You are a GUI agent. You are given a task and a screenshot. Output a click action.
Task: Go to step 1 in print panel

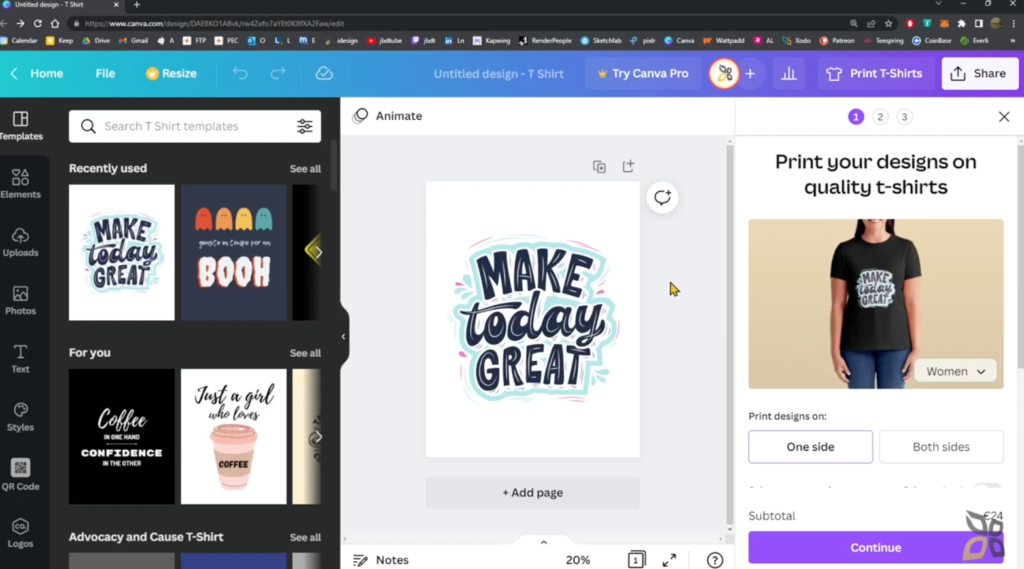click(856, 117)
